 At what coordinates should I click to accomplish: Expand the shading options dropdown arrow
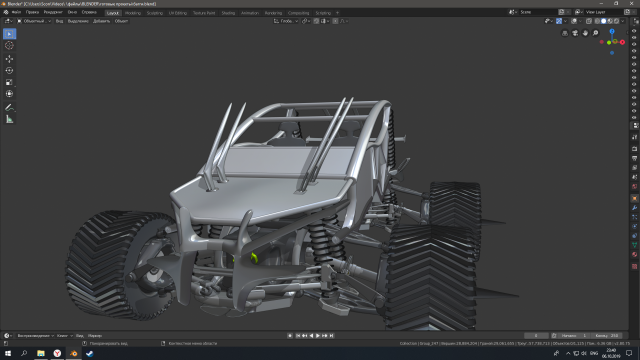point(622,21)
